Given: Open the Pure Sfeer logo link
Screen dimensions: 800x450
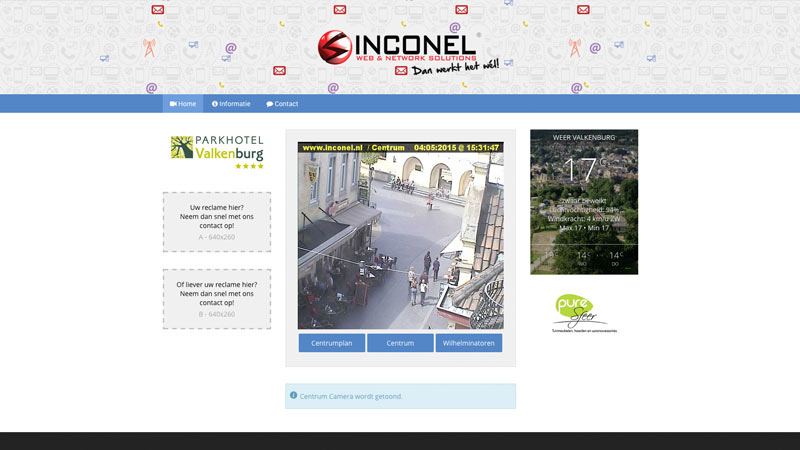Looking at the screenshot, I should coord(584,313).
